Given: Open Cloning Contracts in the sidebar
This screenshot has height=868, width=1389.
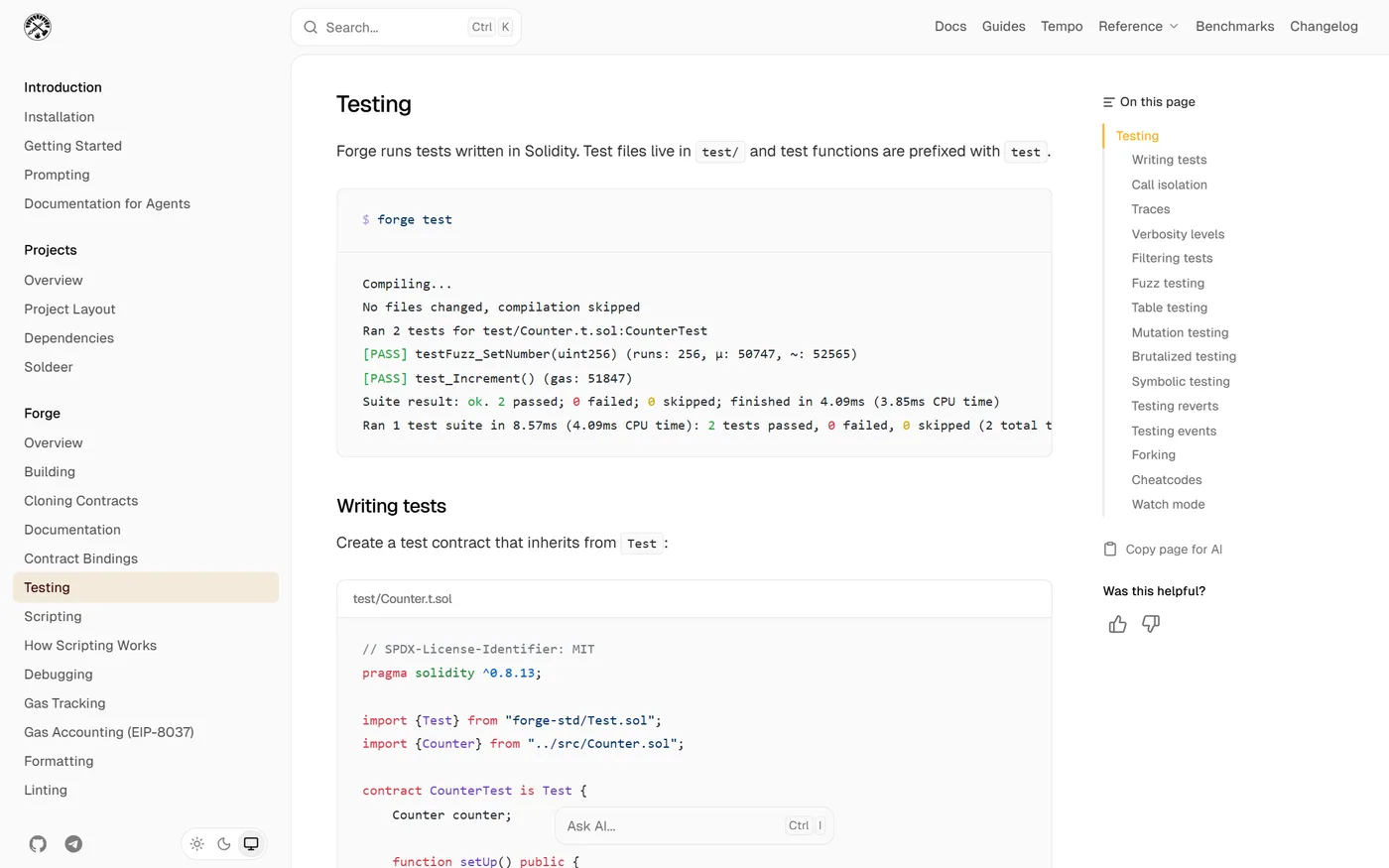Looking at the screenshot, I should 81,501.
